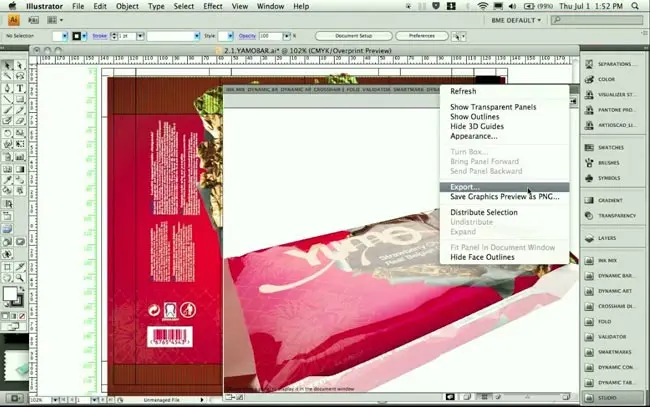
Task: Choose the Direct Selection tool
Action: click(20, 65)
